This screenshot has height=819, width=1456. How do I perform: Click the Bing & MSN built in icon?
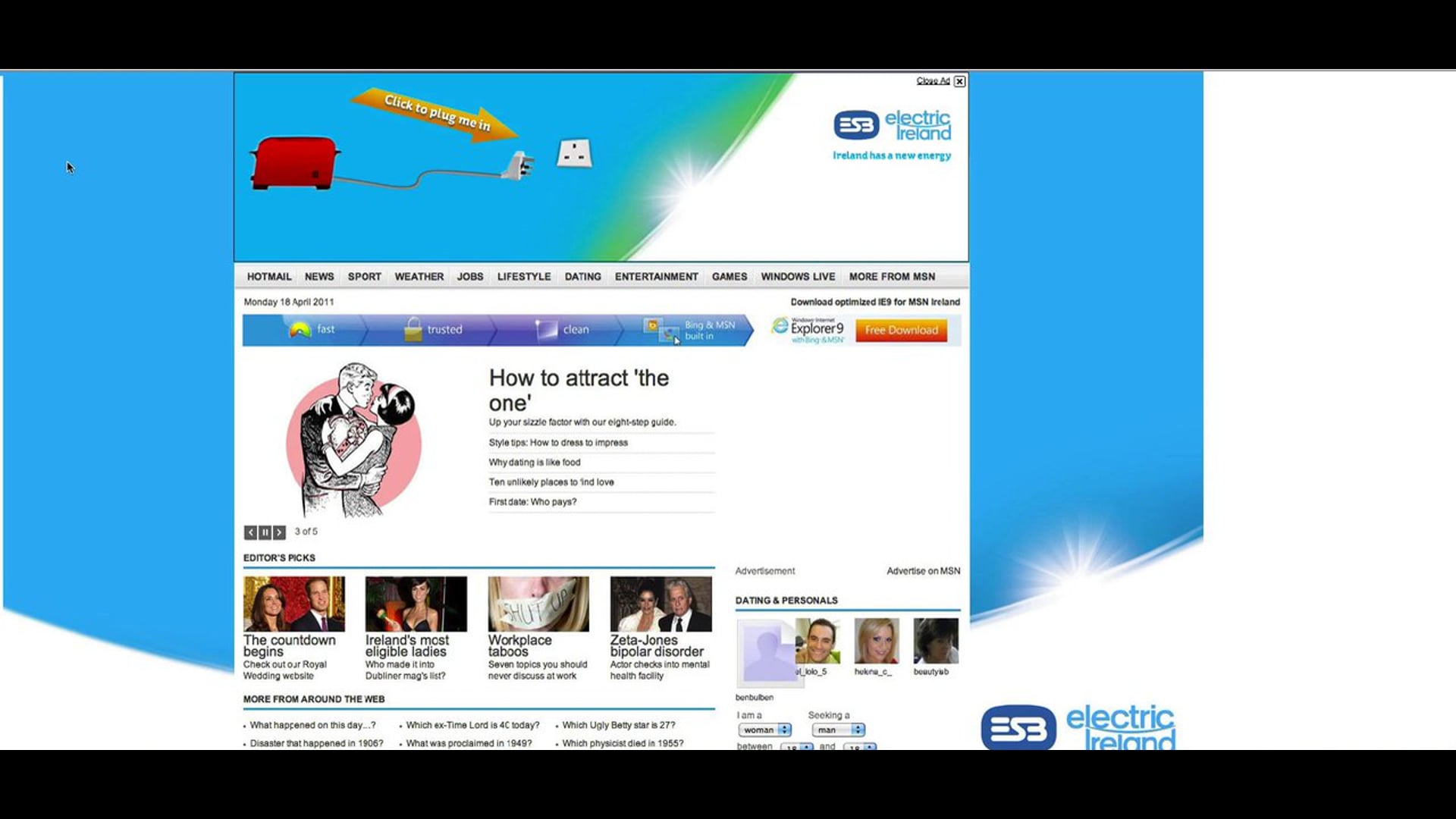[661, 330]
